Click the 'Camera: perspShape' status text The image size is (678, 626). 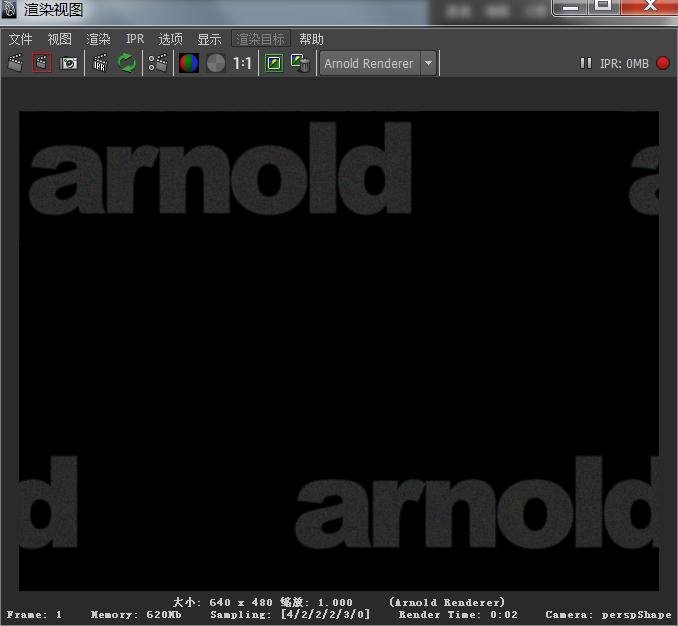click(x=608, y=614)
